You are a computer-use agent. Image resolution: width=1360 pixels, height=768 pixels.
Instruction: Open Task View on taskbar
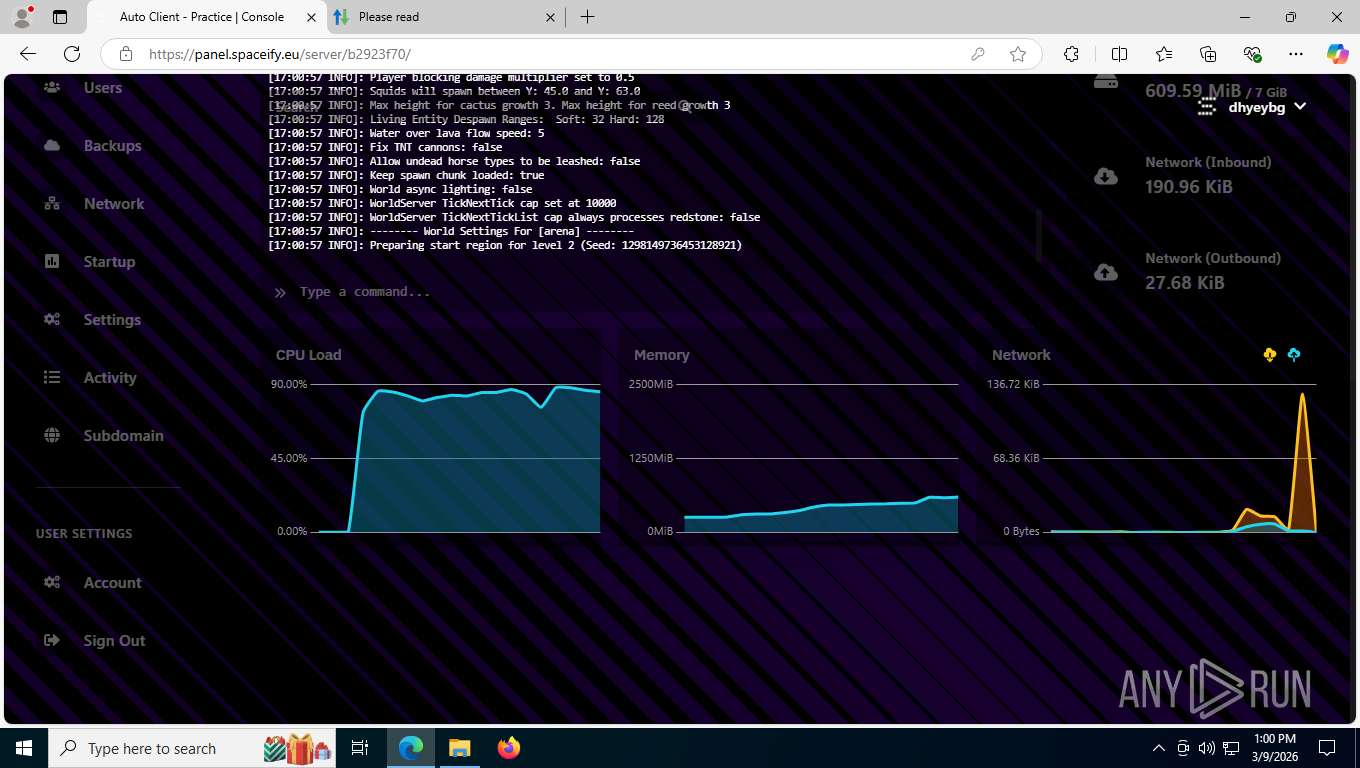[361, 748]
